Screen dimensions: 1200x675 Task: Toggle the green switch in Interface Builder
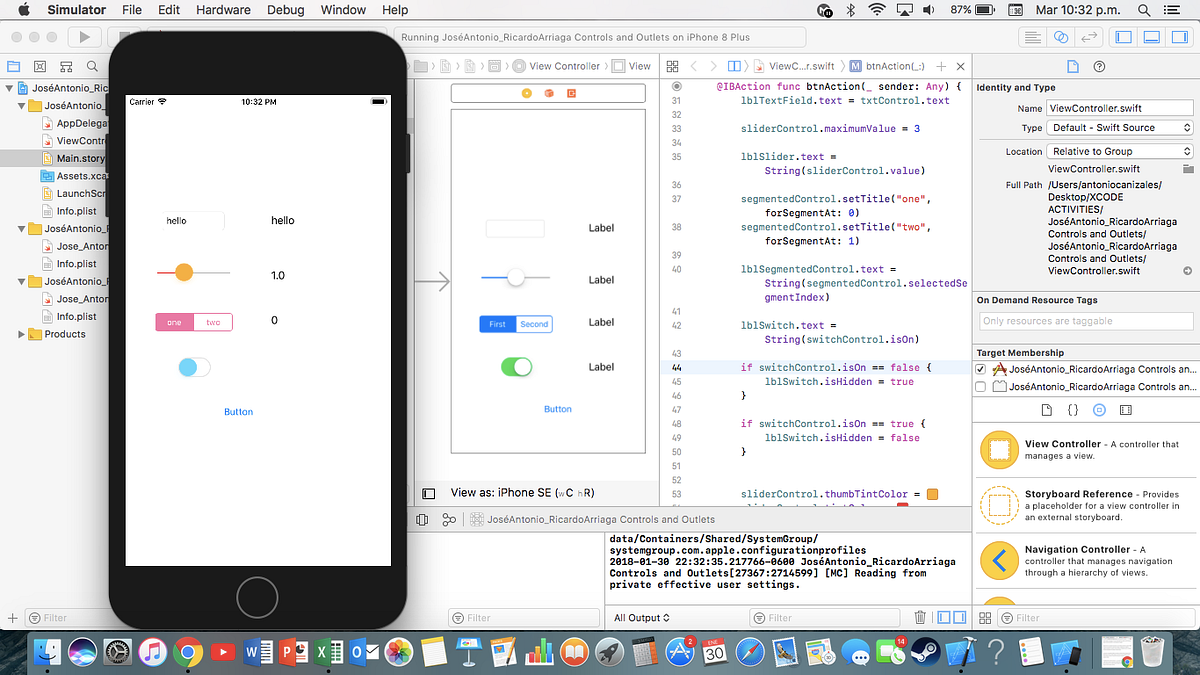[x=516, y=367]
